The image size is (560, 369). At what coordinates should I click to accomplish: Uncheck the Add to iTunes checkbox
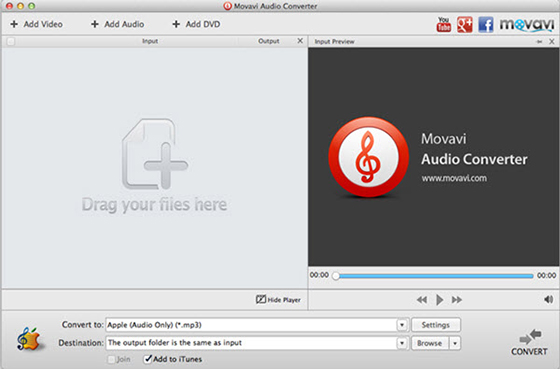pyautogui.click(x=148, y=359)
